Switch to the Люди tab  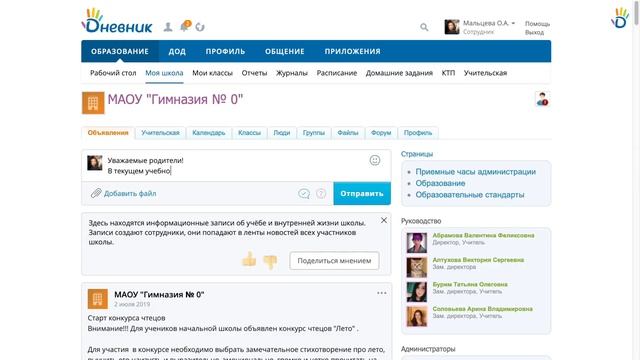(x=282, y=133)
